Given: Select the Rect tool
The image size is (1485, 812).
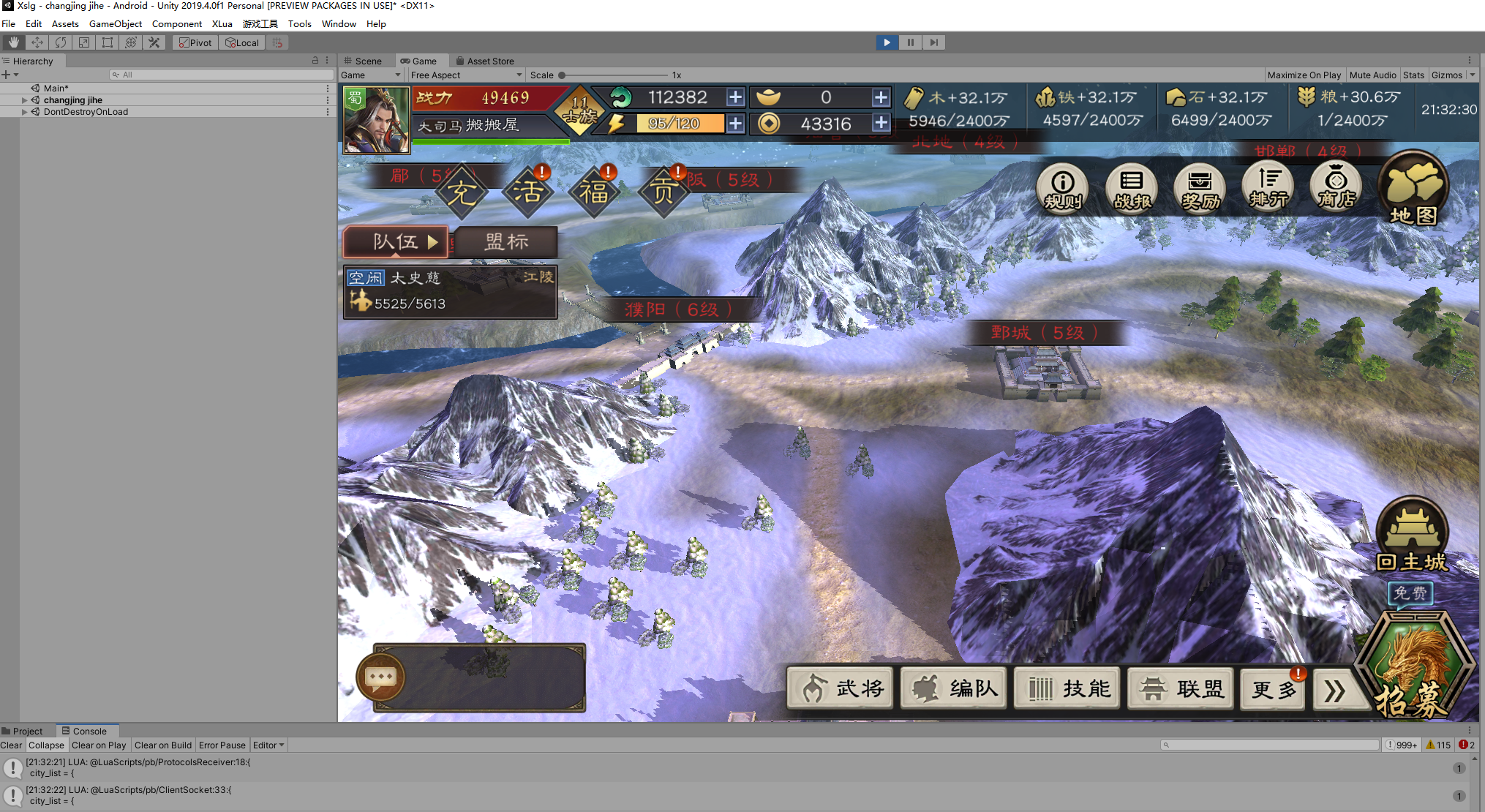Looking at the screenshot, I should (108, 42).
